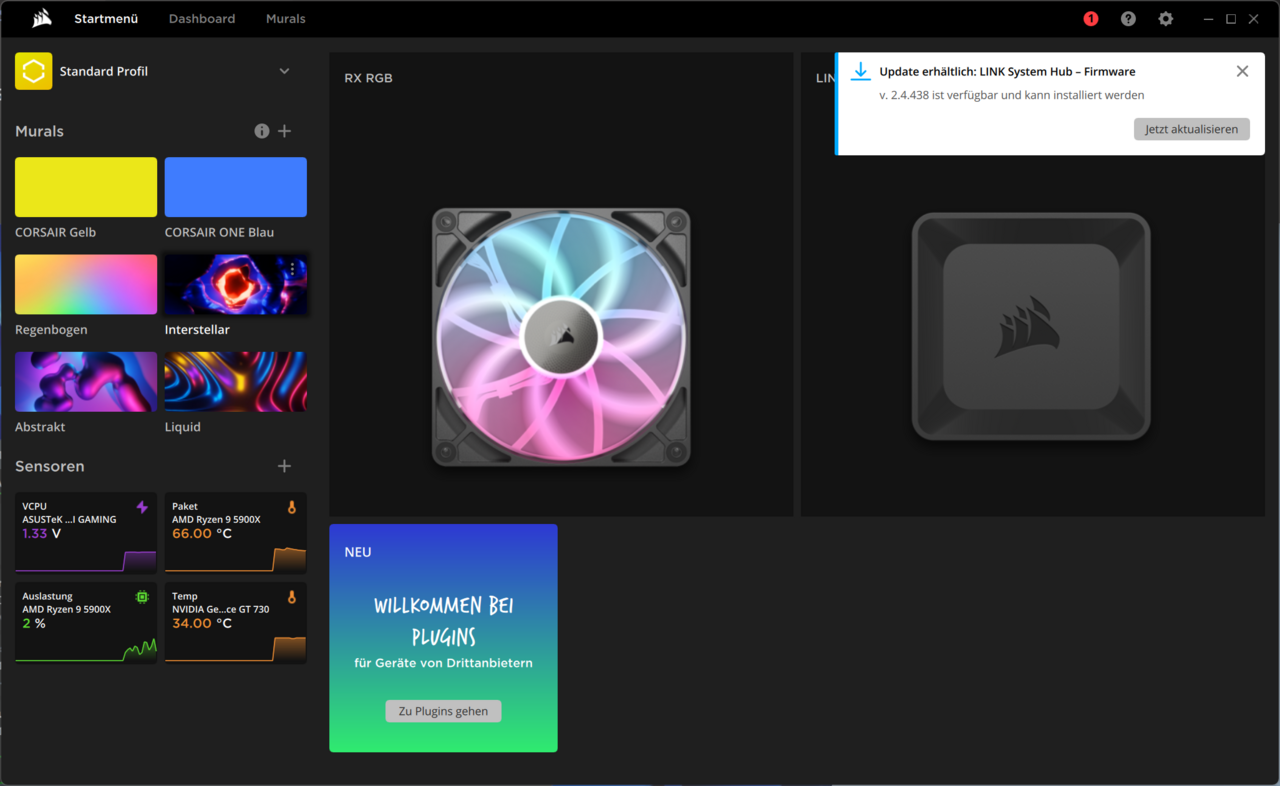
Task: Click the Willkommen bei Plugins banner
Action: 443,638
